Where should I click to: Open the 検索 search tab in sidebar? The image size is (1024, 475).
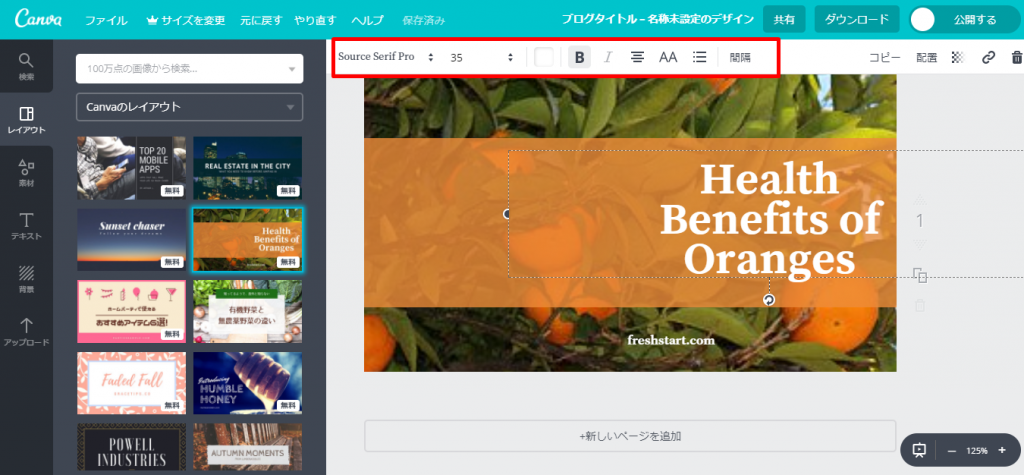pyautogui.click(x=26, y=67)
